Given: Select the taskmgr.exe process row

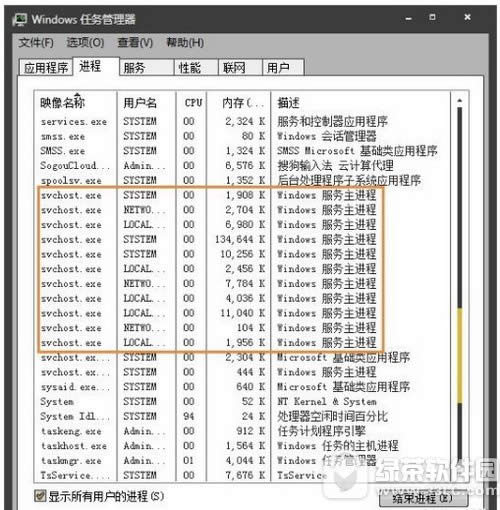Looking at the screenshot, I should [x=242, y=461].
